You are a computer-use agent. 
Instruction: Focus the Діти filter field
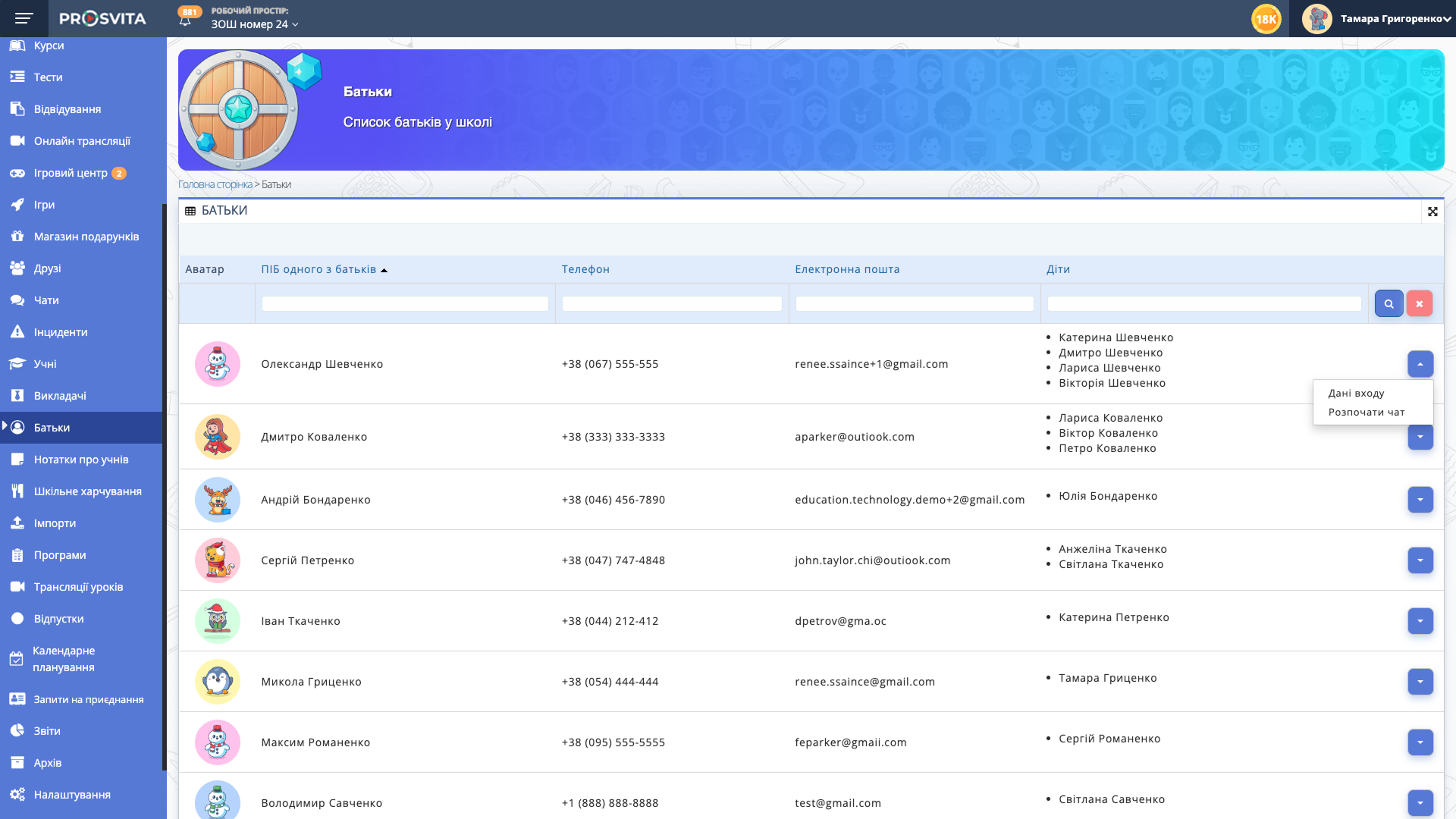click(x=1204, y=303)
